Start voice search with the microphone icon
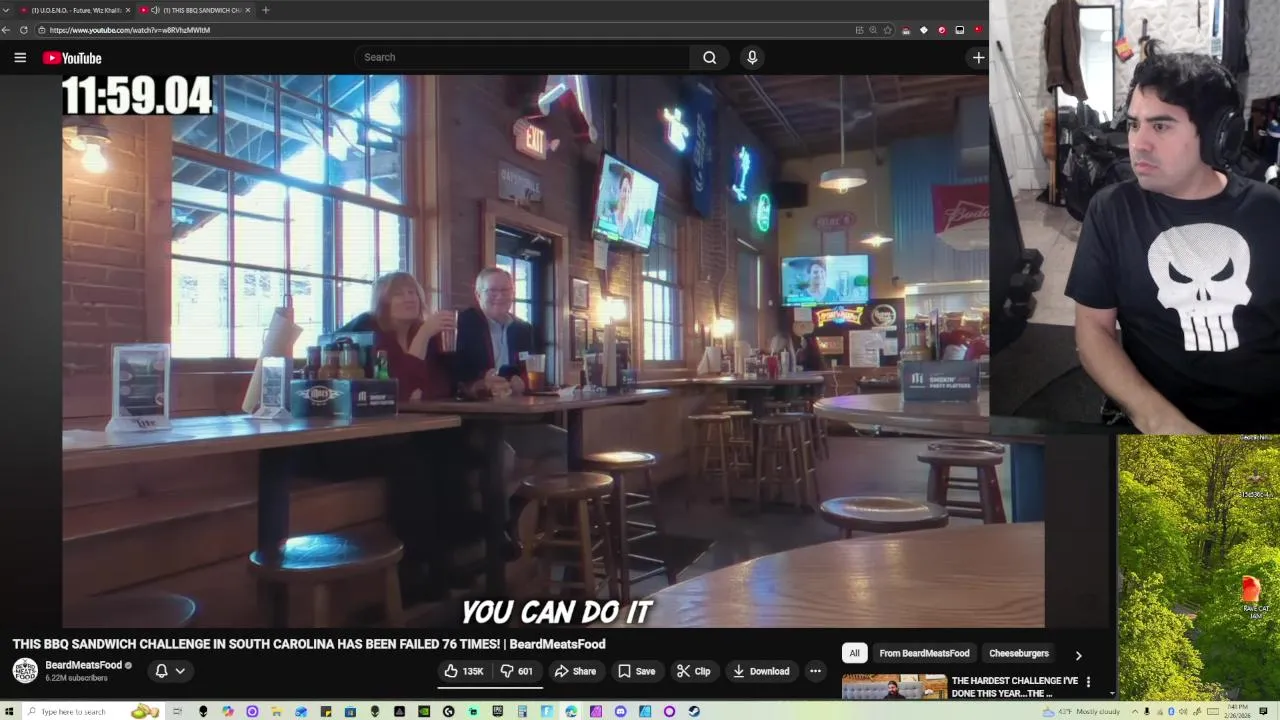 point(752,57)
